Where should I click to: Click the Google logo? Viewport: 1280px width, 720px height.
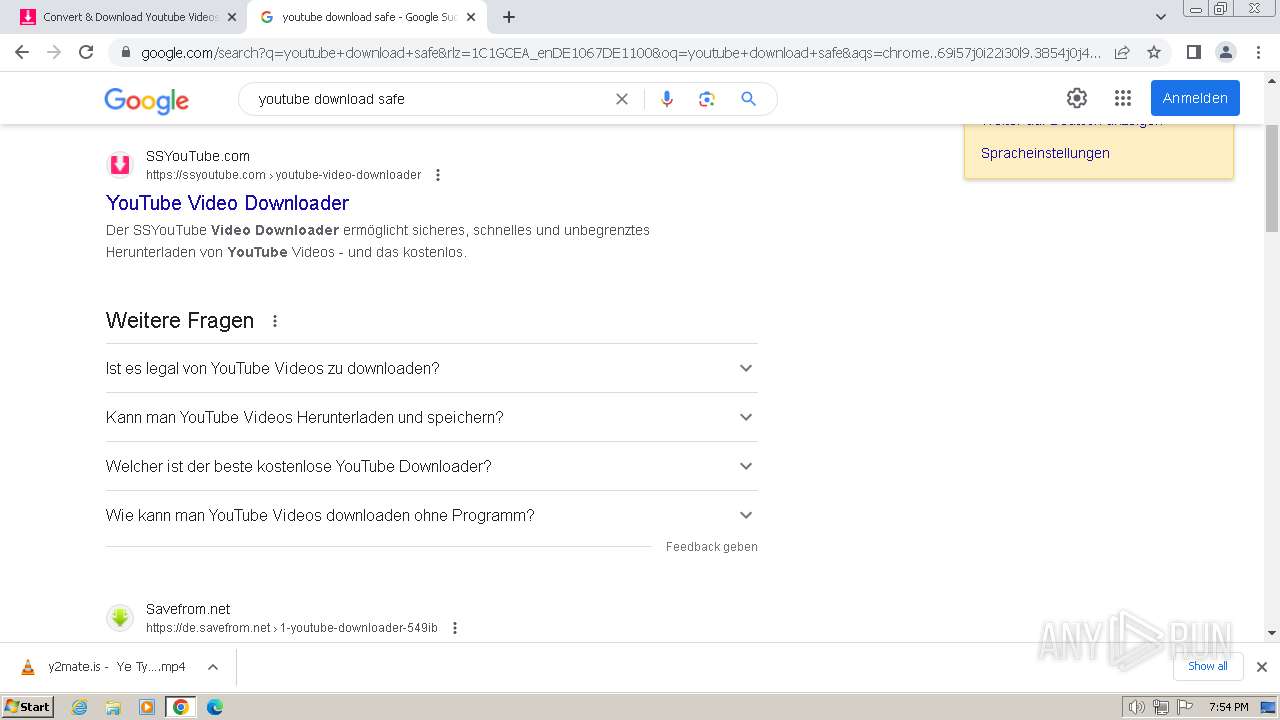click(146, 100)
